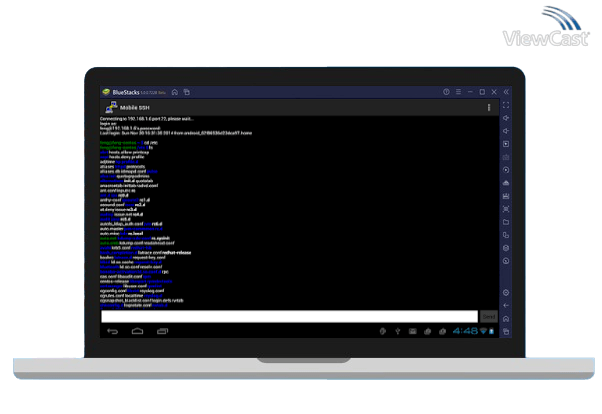Screen dimensions: 602x414
Task: Increase volume in BlueStacks sidebar
Action: click(x=506, y=118)
